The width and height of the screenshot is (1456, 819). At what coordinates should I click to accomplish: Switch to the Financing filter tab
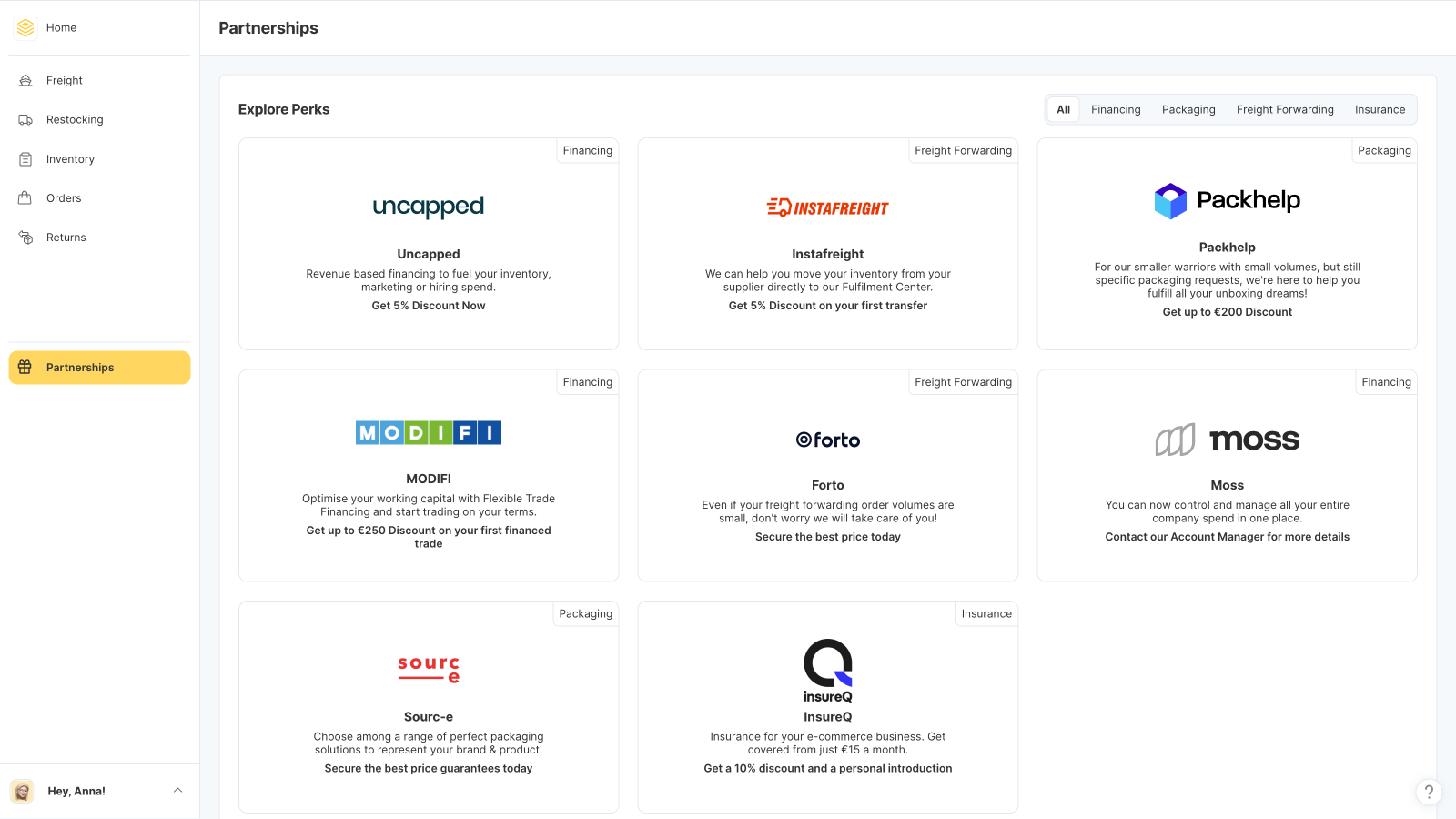click(1116, 109)
